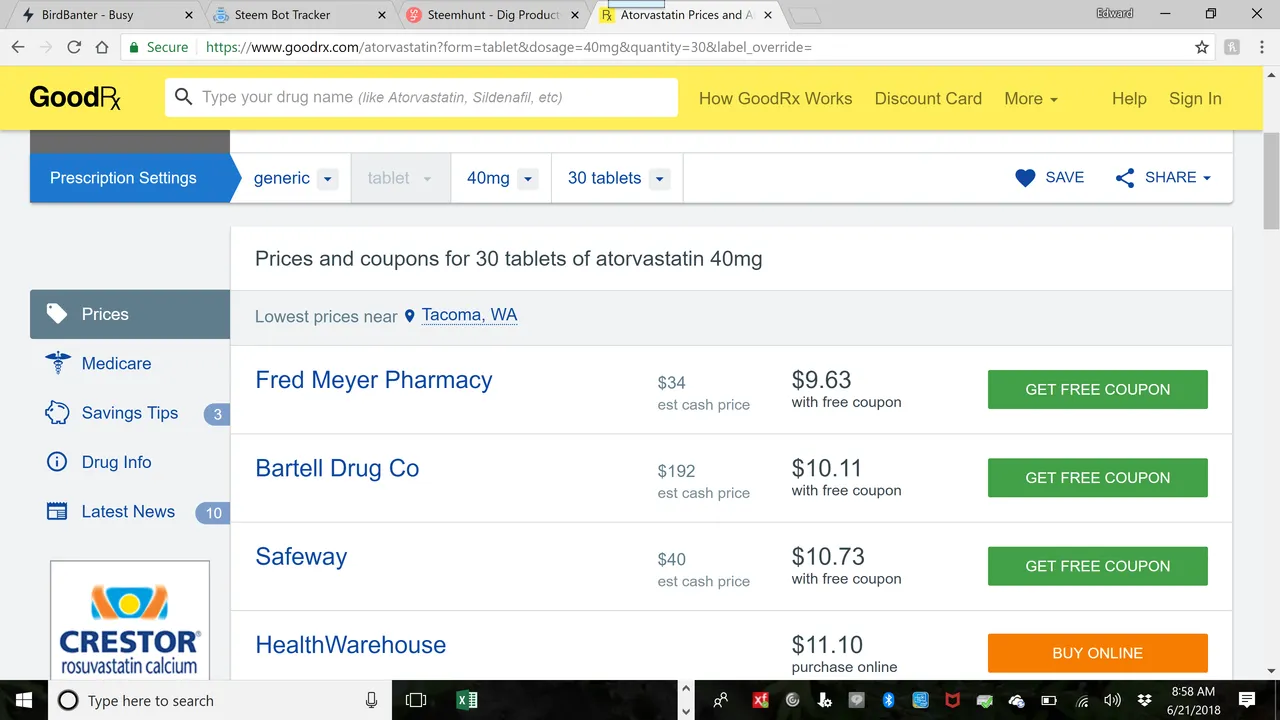Open the volume speaker control

pos(1112,700)
